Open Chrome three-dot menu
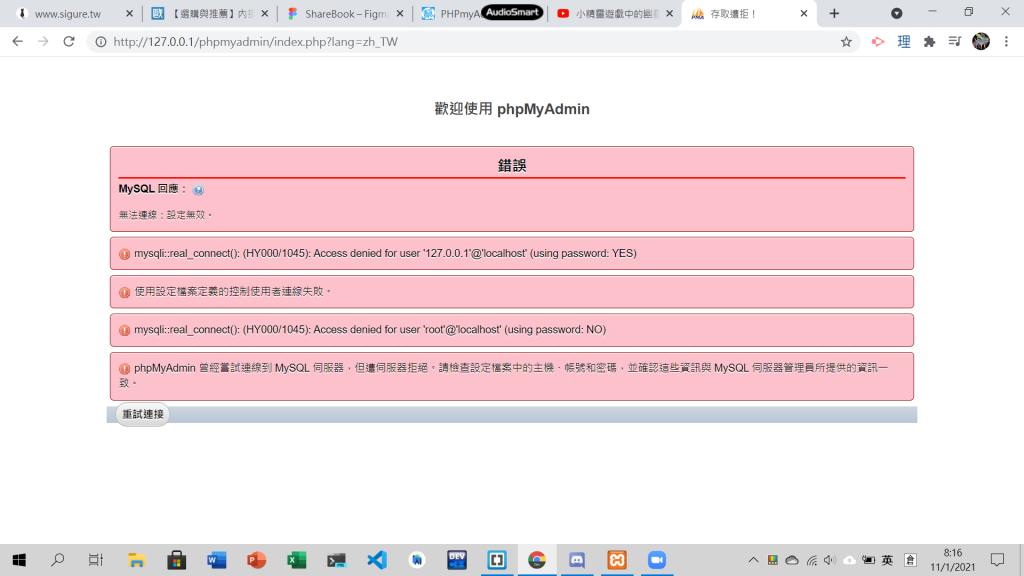Image resolution: width=1024 pixels, height=576 pixels. (x=1006, y=42)
